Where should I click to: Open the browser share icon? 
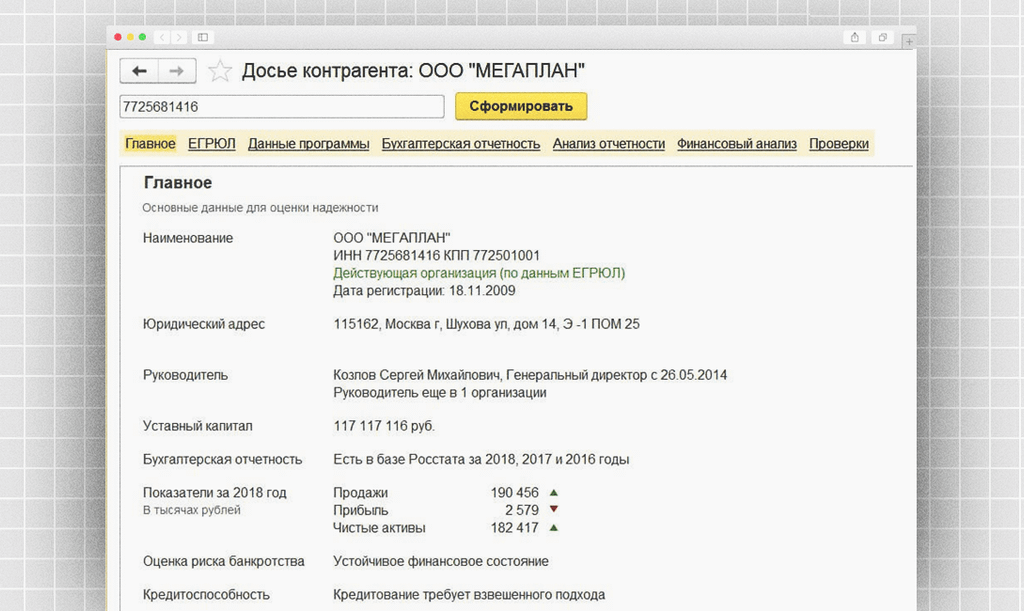click(855, 37)
